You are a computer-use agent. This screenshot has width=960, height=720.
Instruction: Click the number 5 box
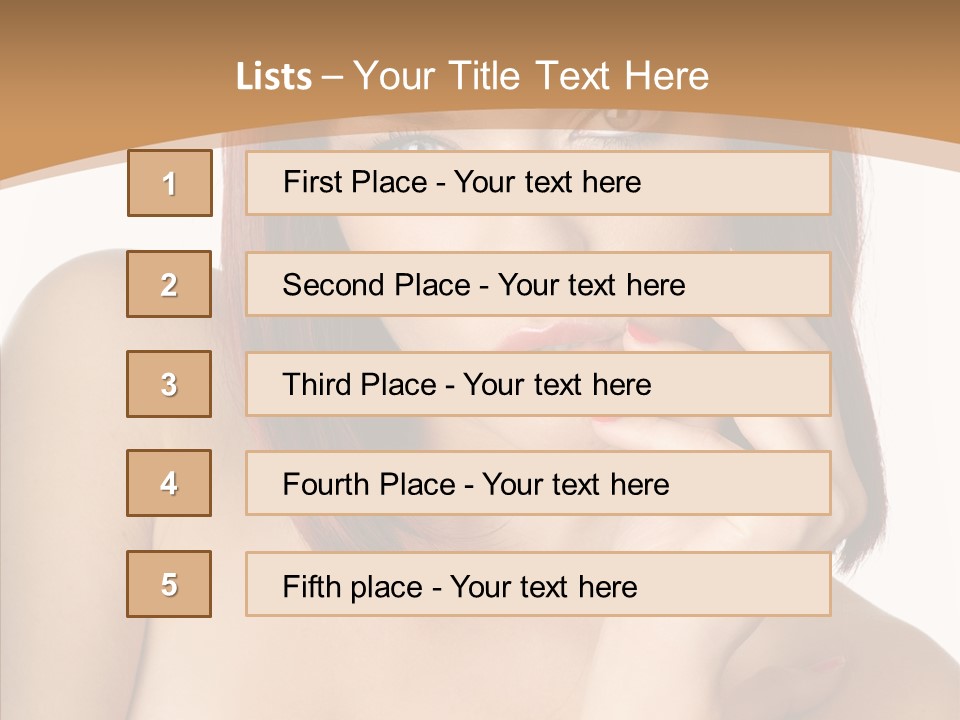click(x=169, y=584)
